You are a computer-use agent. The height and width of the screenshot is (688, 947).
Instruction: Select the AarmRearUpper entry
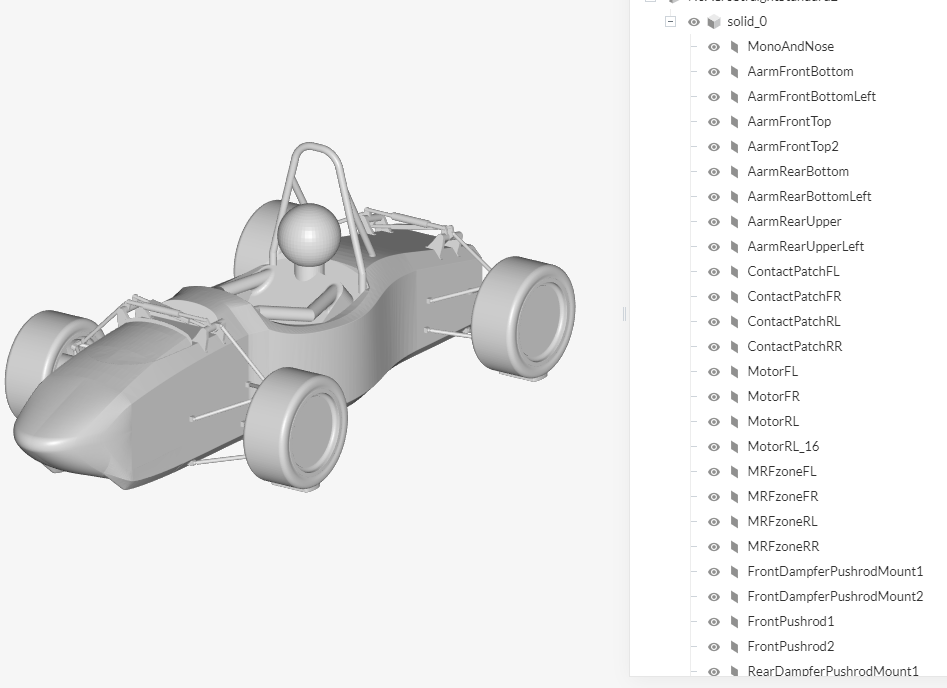tap(794, 222)
